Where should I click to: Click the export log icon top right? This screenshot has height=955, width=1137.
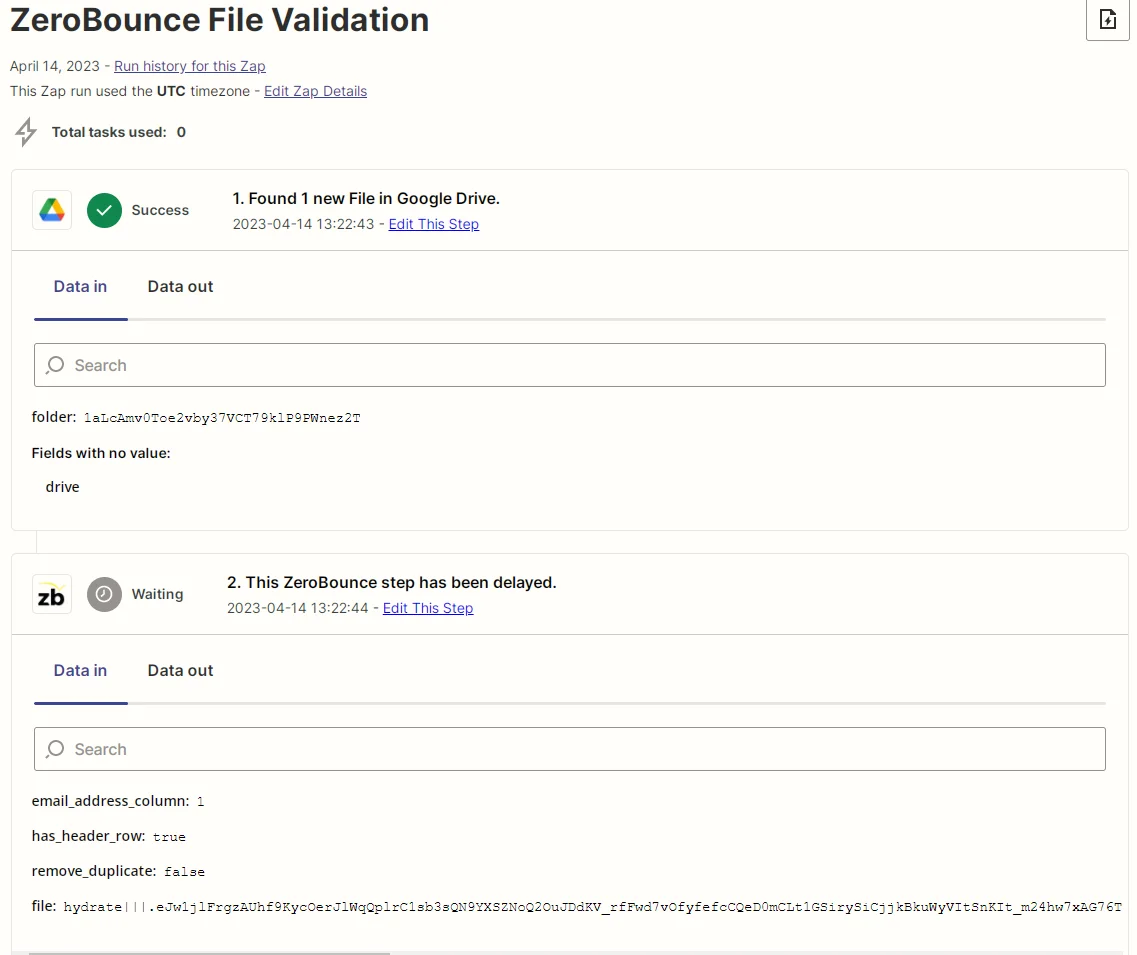[x=1107, y=19]
